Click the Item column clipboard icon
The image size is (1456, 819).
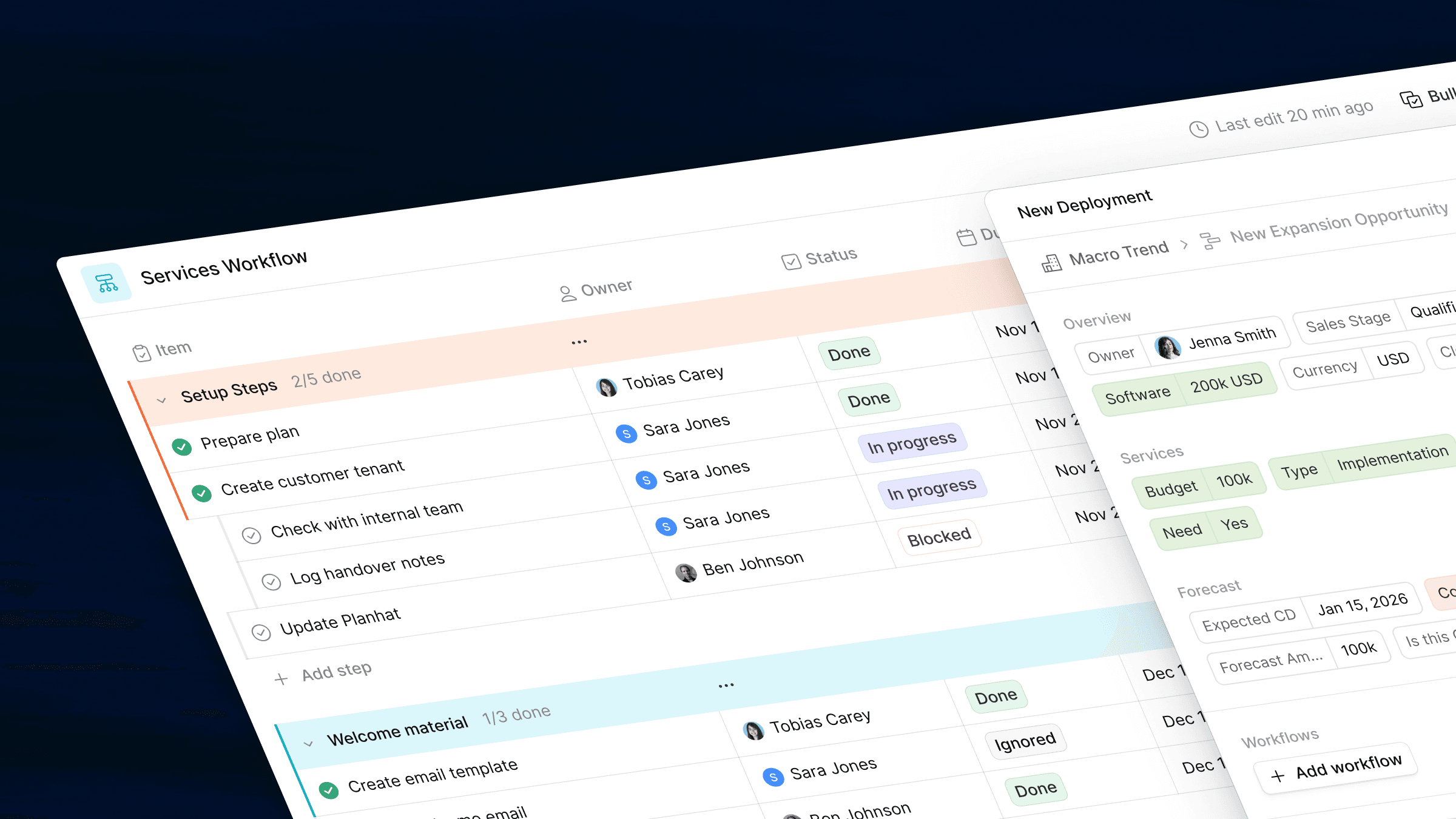pyautogui.click(x=141, y=352)
